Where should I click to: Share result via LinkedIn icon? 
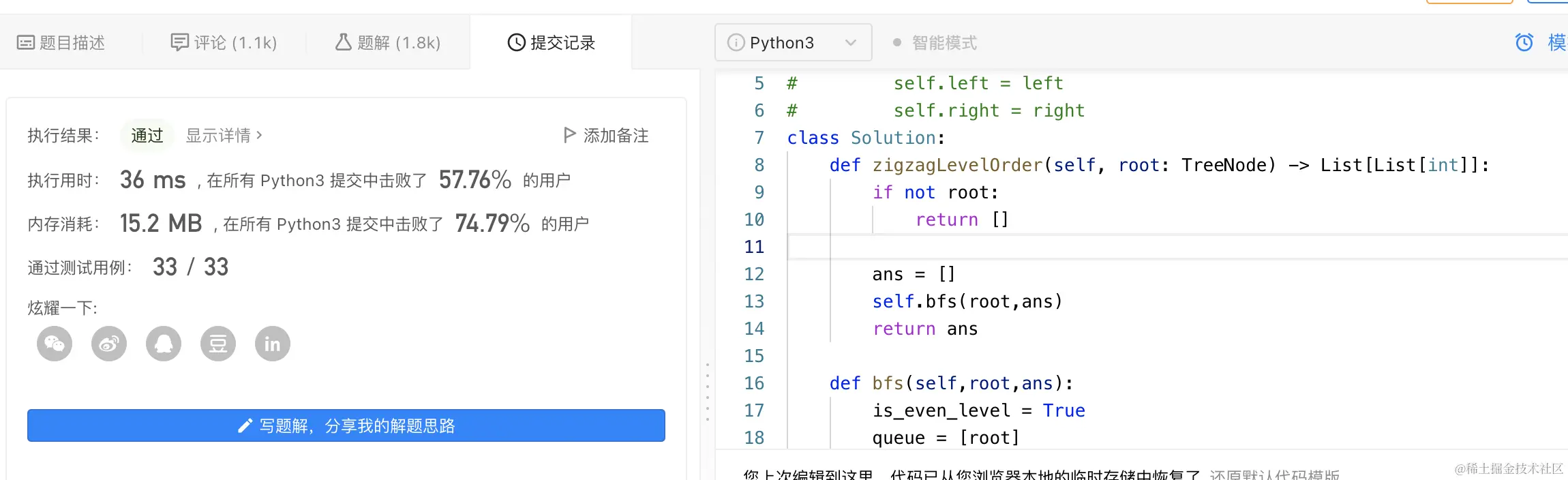273,344
